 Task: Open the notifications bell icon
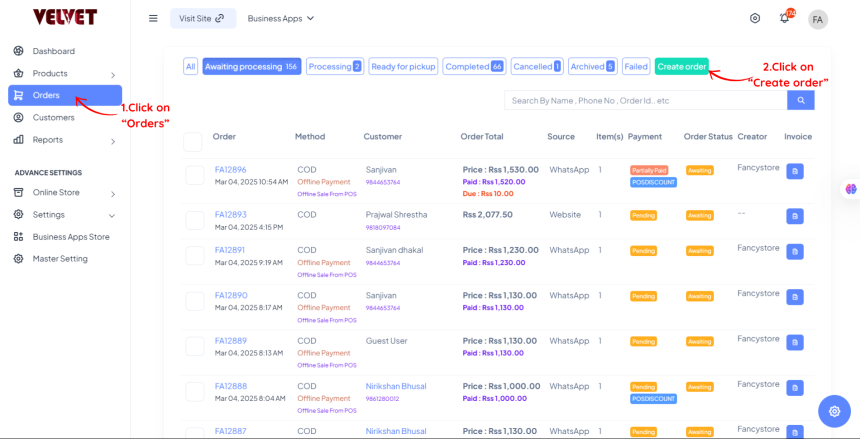784,19
